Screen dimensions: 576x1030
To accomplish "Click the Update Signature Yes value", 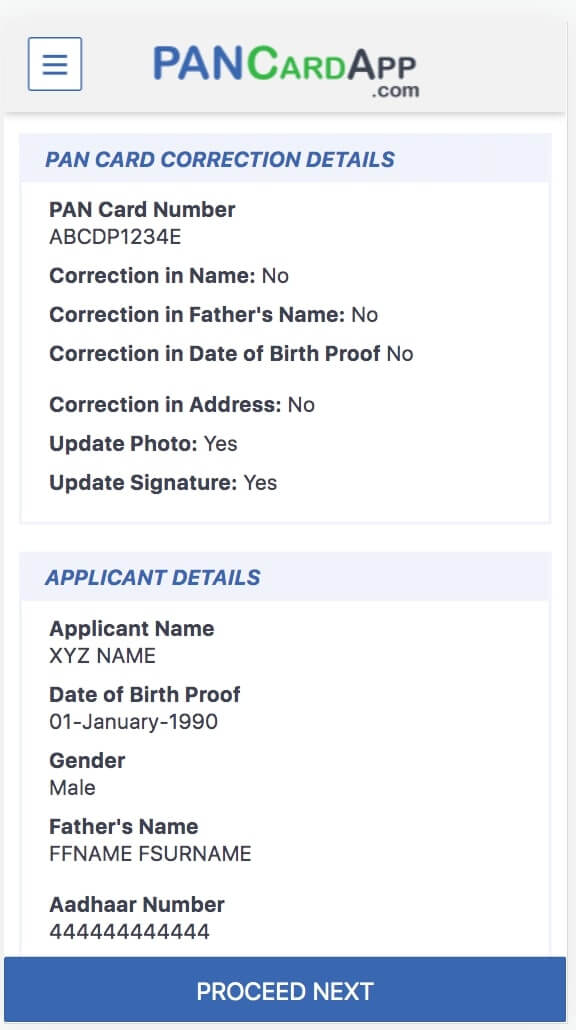I will tap(260, 483).
